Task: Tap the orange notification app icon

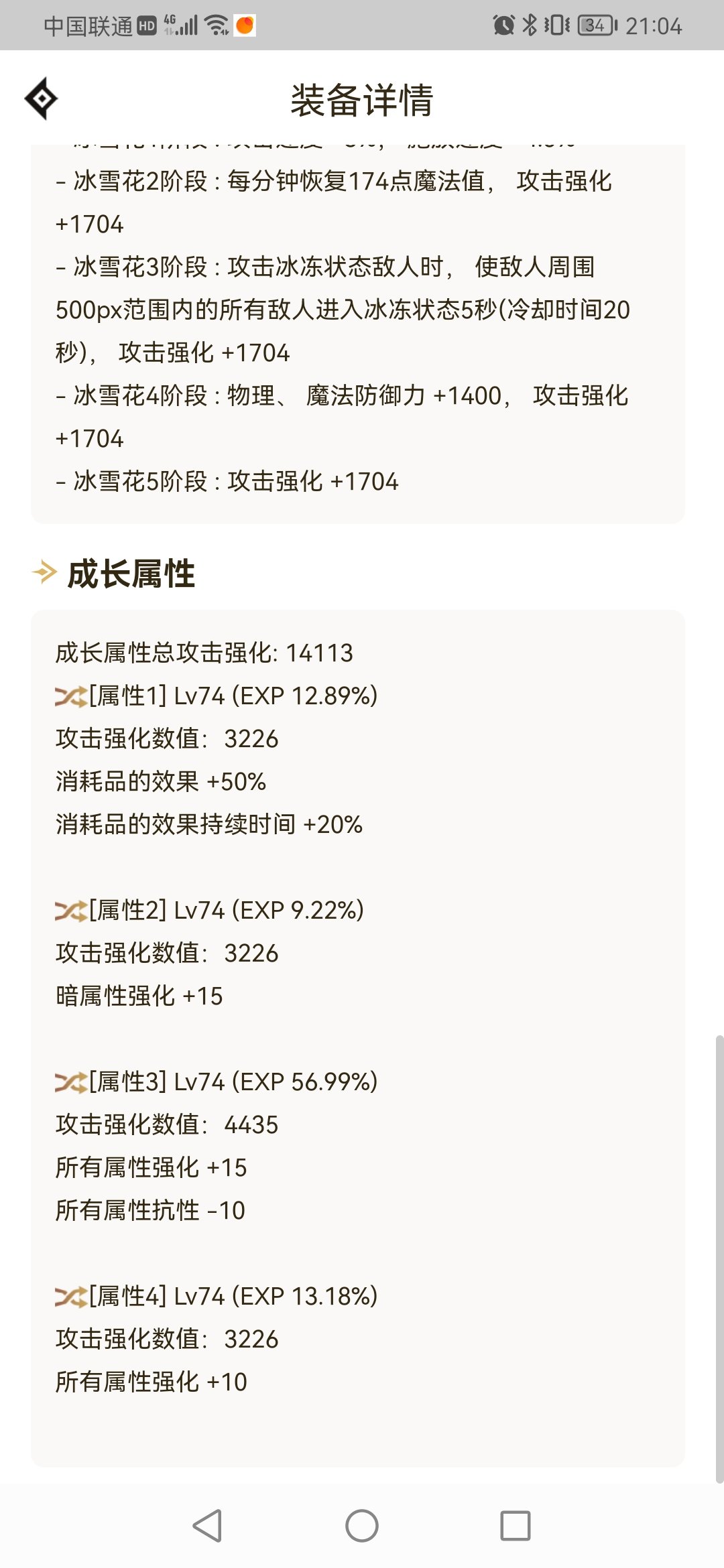Action: tap(245, 25)
